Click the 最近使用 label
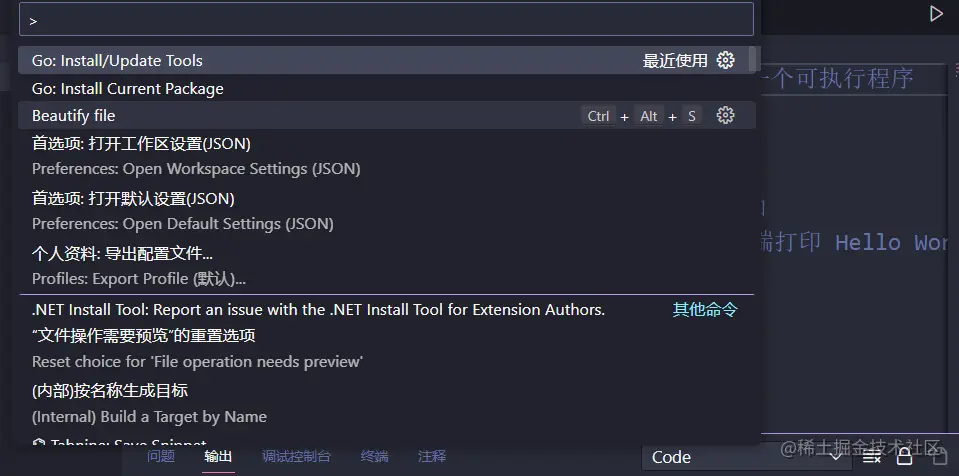This screenshot has width=959, height=476. (x=675, y=61)
